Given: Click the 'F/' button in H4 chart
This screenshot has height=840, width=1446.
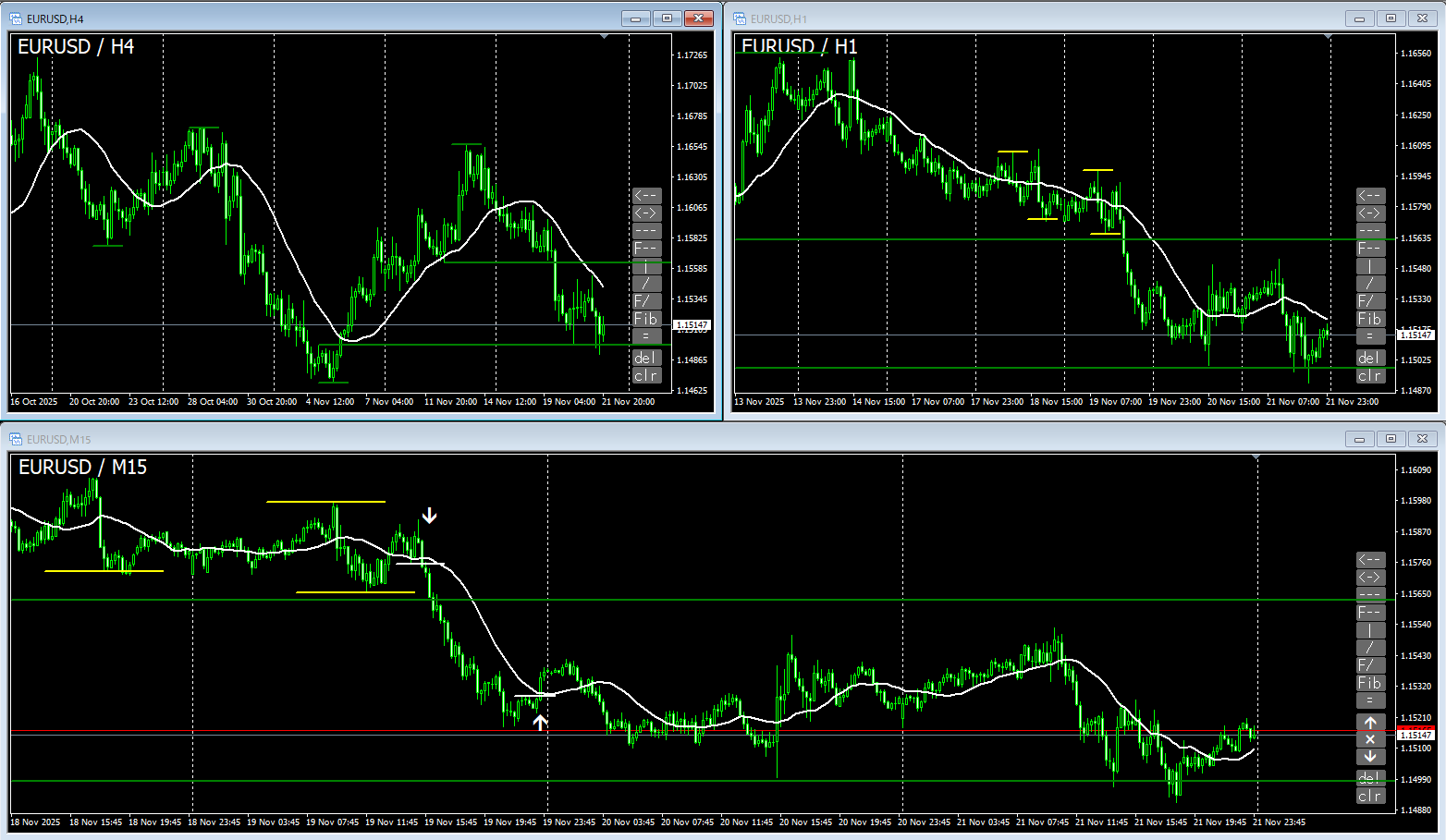Looking at the screenshot, I should click(x=646, y=301).
